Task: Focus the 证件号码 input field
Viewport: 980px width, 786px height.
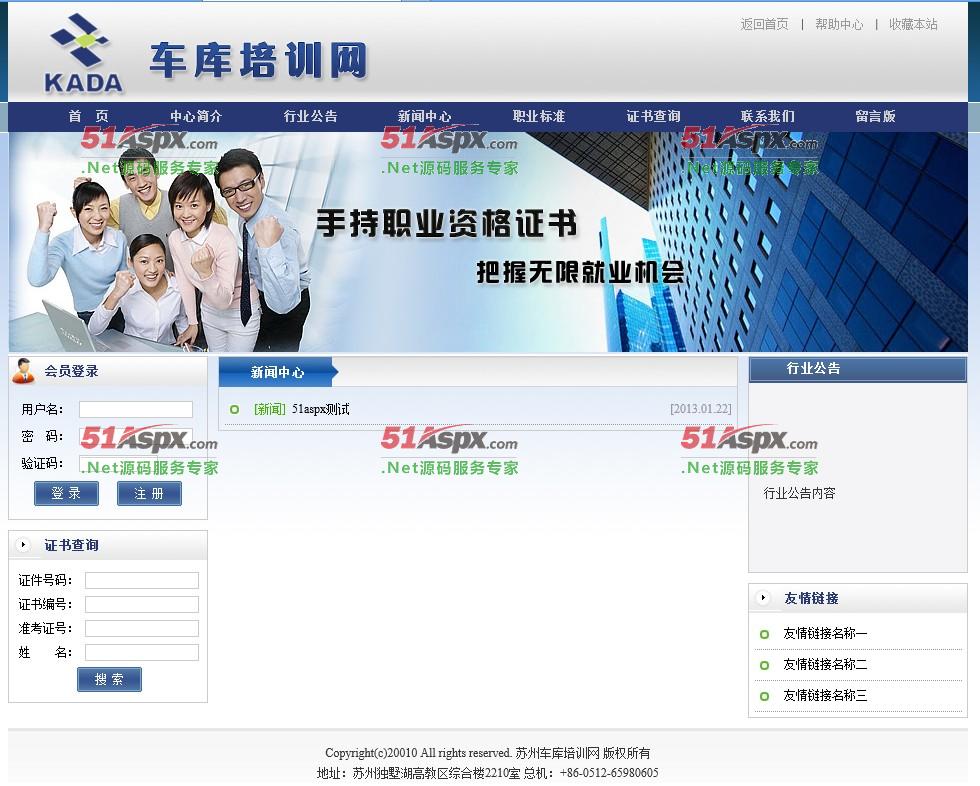Action: tap(142, 580)
